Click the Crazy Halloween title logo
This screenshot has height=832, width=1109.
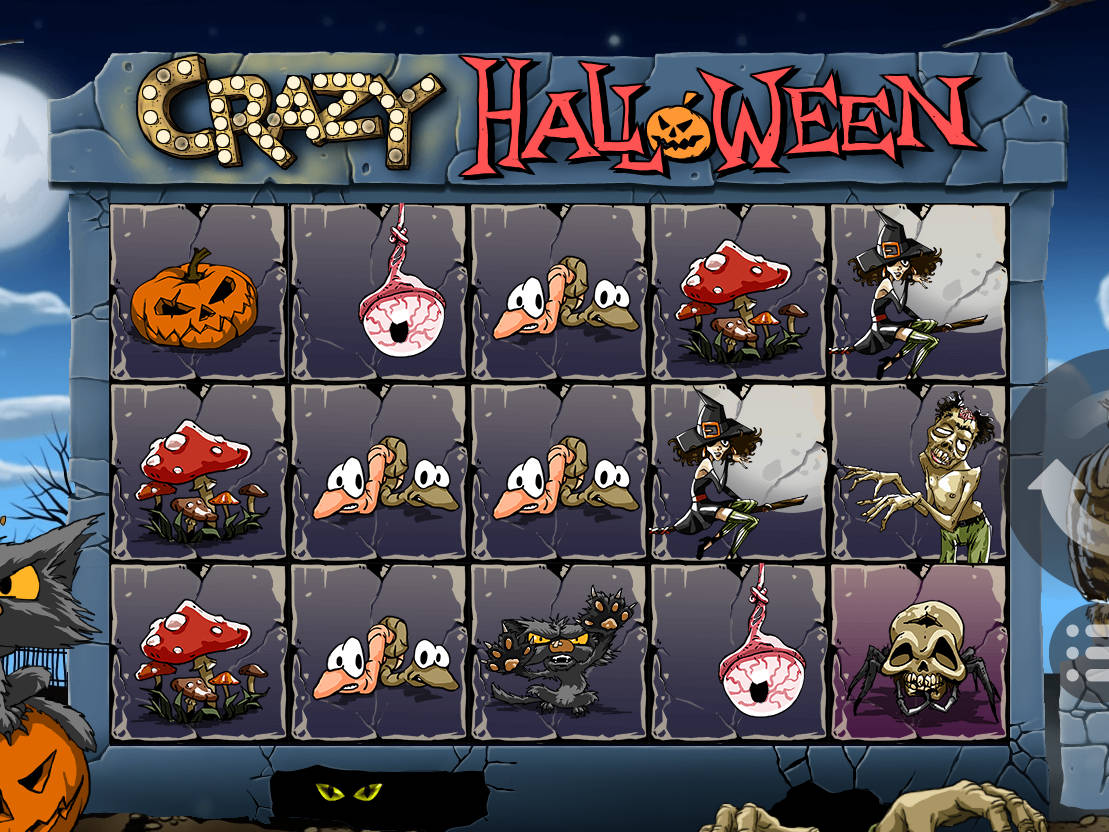559,115
